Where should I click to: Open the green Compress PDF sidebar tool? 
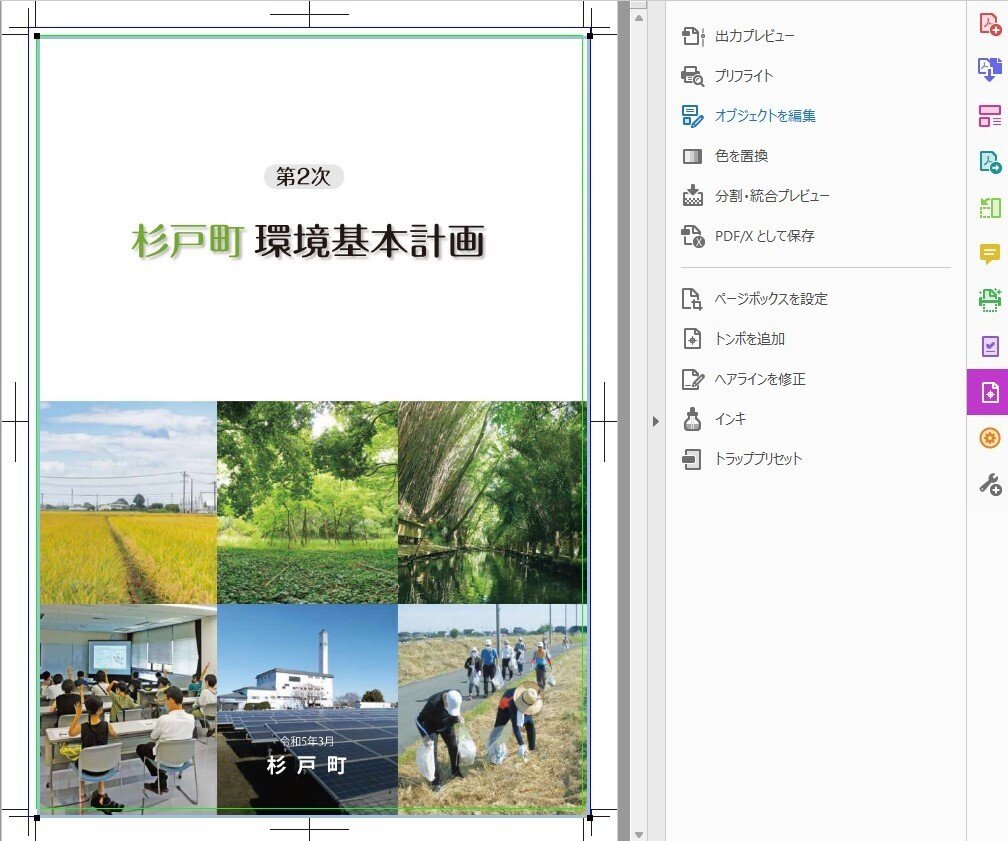click(990, 208)
